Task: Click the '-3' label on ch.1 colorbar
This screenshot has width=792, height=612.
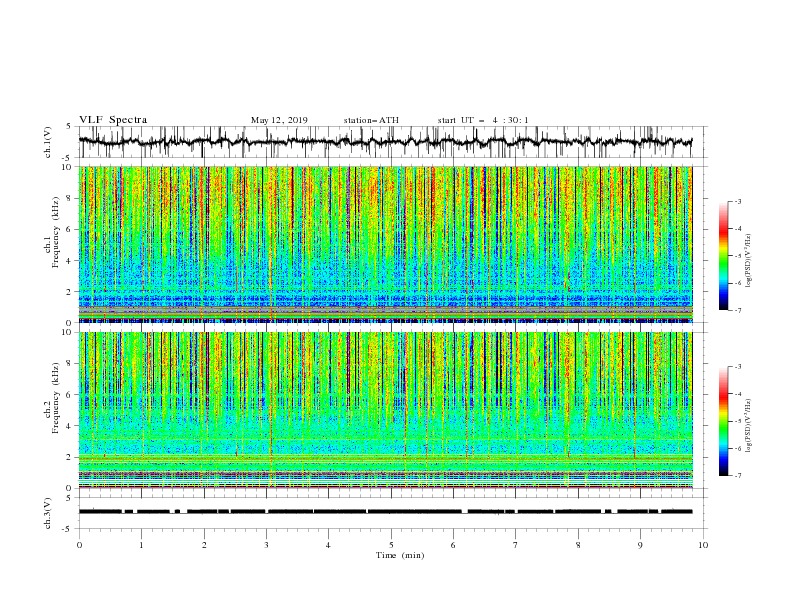Action: 737,201
